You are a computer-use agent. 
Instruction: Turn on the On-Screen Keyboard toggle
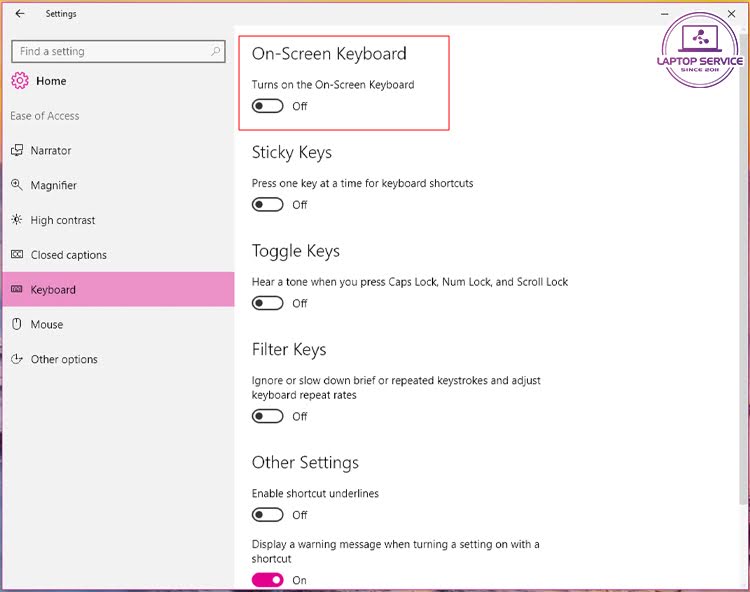point(268,106)
